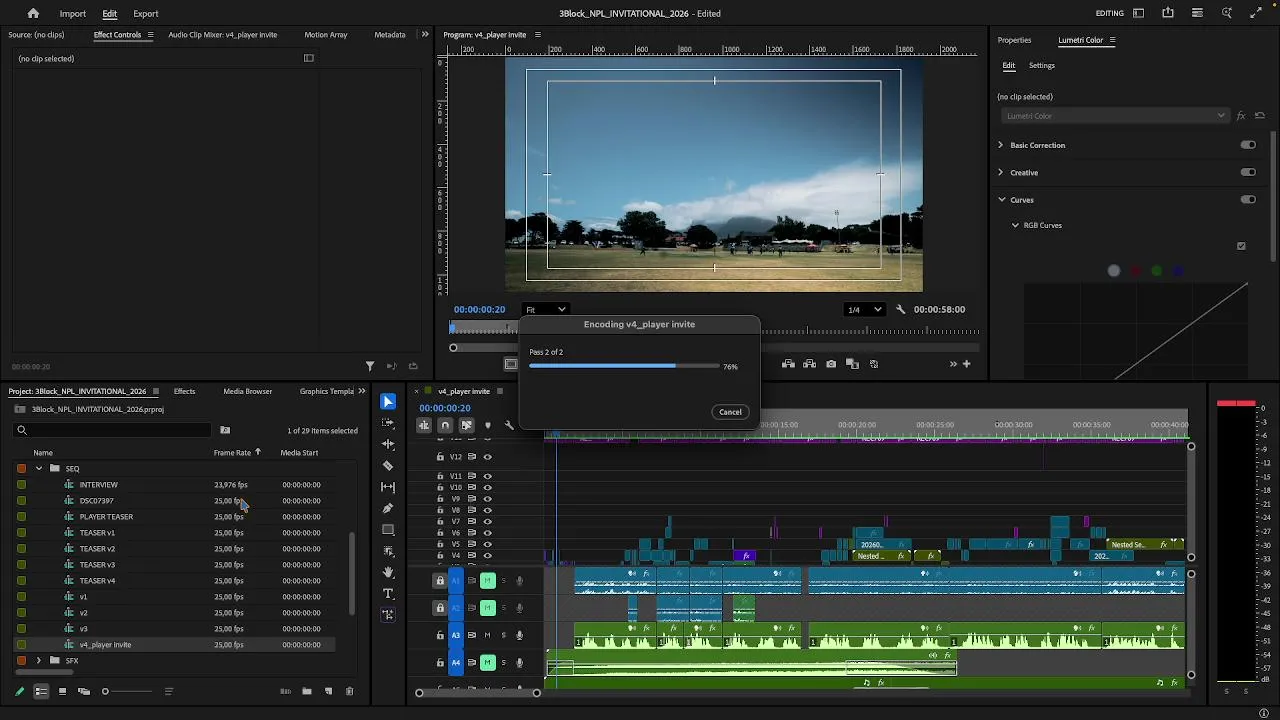Select the Hand tool
The height and width of the screenshot is (720, 1280).
point(388,572)
